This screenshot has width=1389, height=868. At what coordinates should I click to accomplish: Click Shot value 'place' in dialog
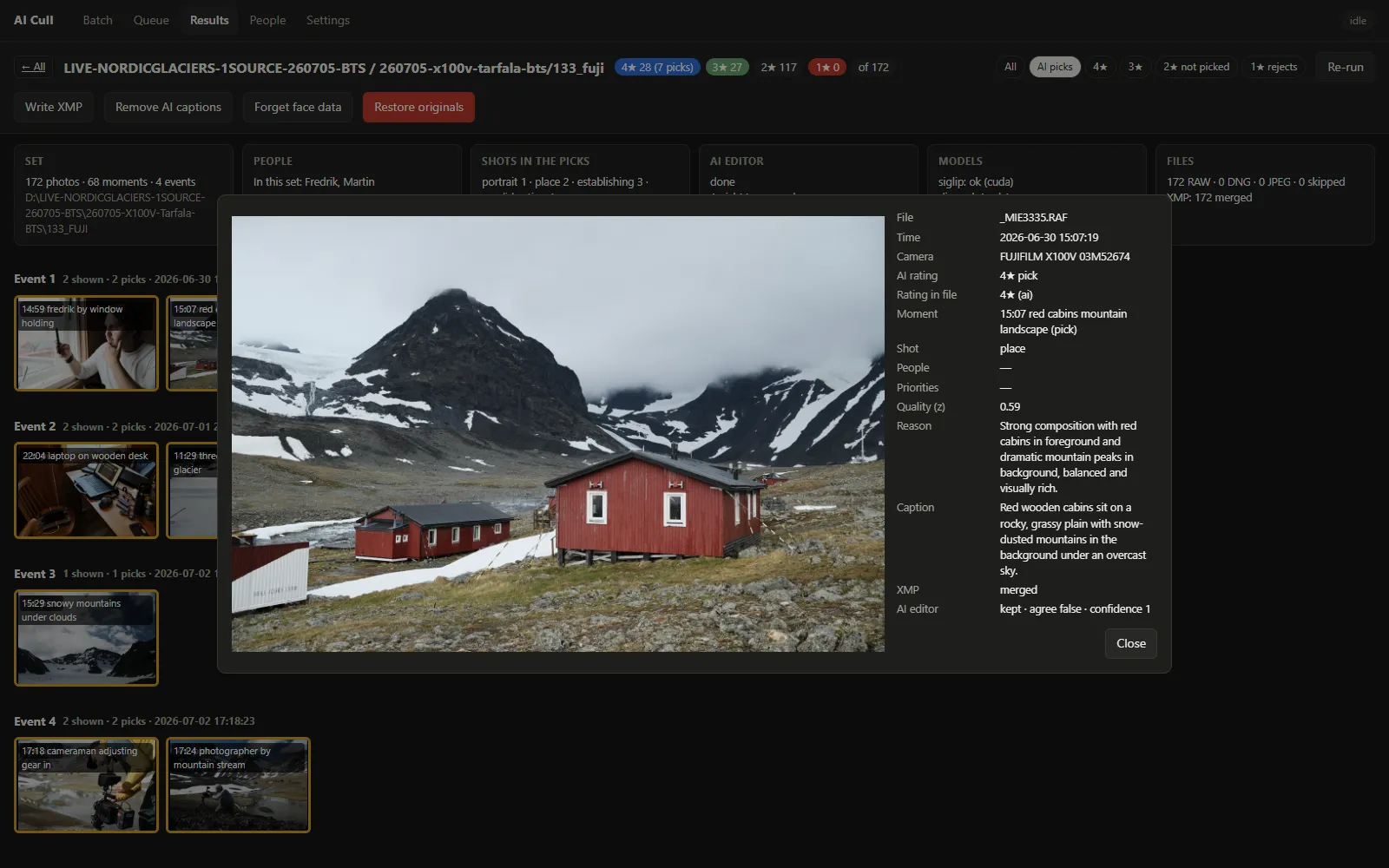(x=1012, y=348)
